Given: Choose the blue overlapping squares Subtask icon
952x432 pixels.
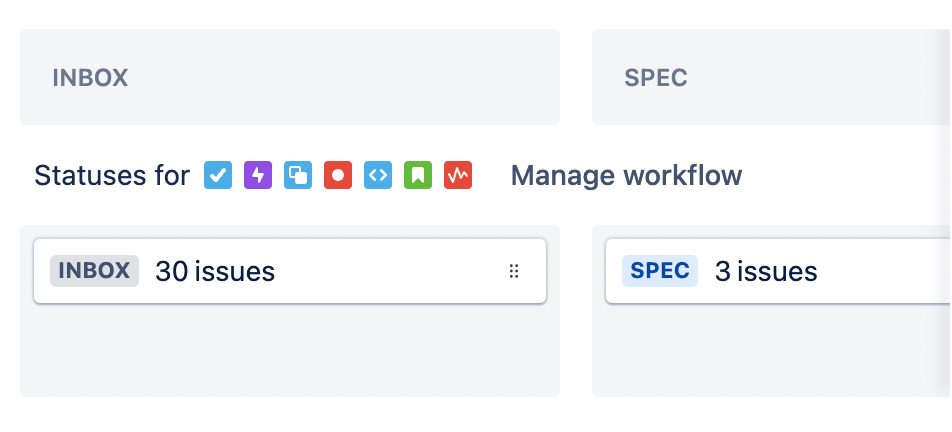Looking at the screenshot, I should click(298, 175).
